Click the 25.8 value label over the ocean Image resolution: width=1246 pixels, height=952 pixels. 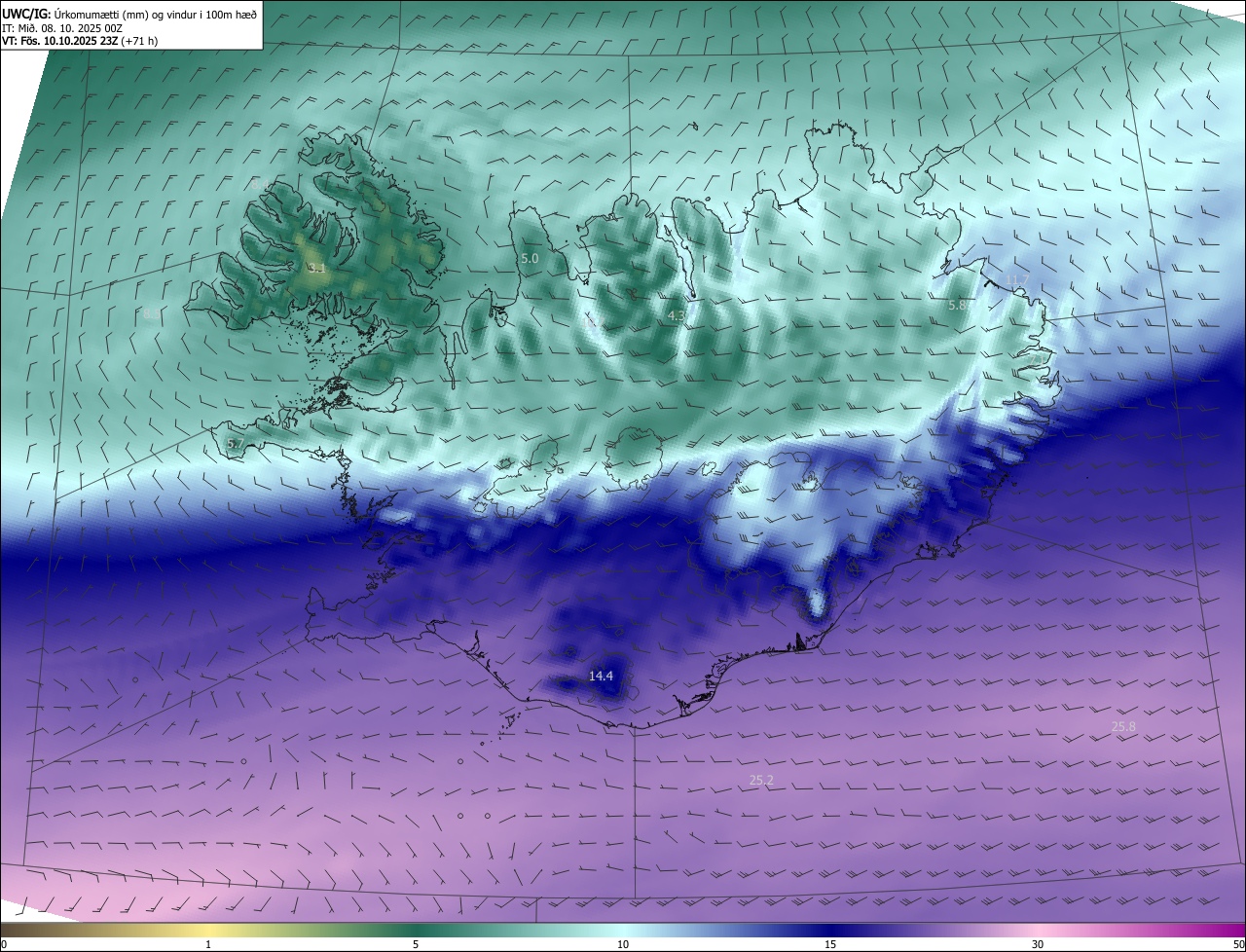[1123, 726]
